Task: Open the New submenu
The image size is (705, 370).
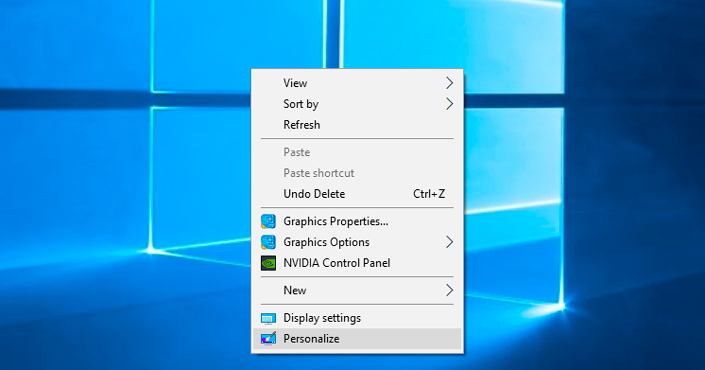Action: click(357, 290)
